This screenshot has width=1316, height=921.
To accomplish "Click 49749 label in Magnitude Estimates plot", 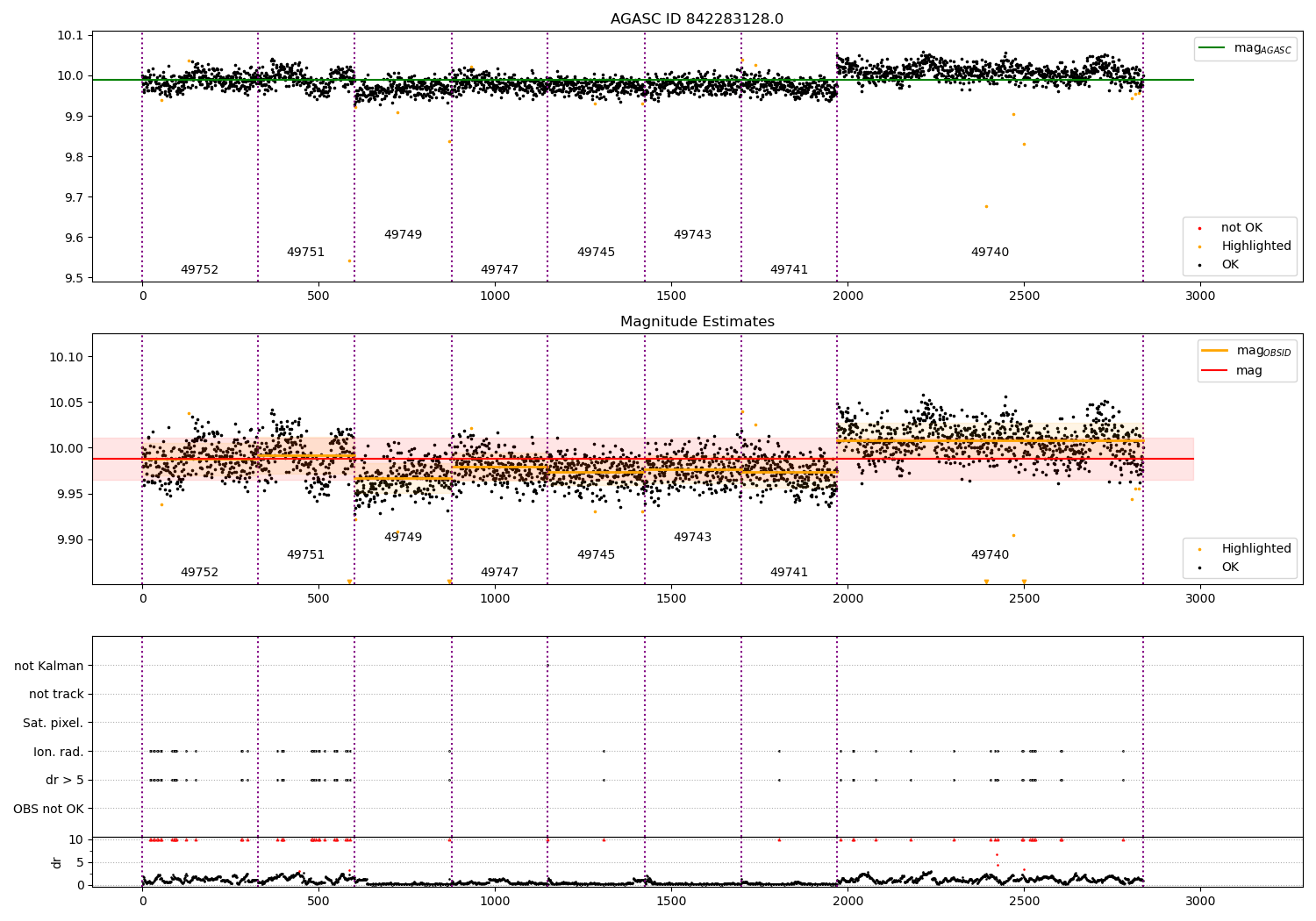I will tap(403, 538).
